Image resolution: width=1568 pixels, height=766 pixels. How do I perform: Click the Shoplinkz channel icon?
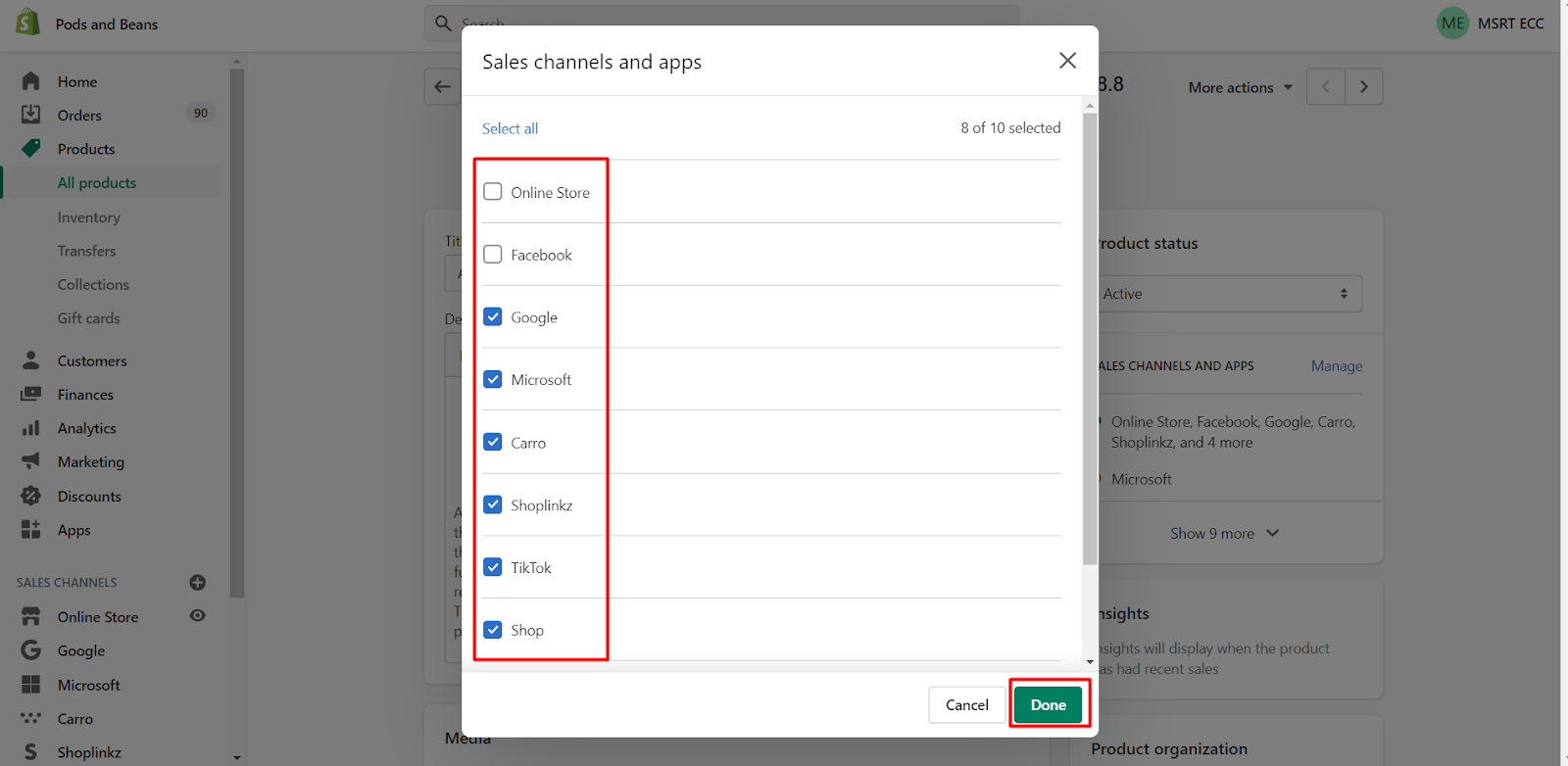coord(31,752)
